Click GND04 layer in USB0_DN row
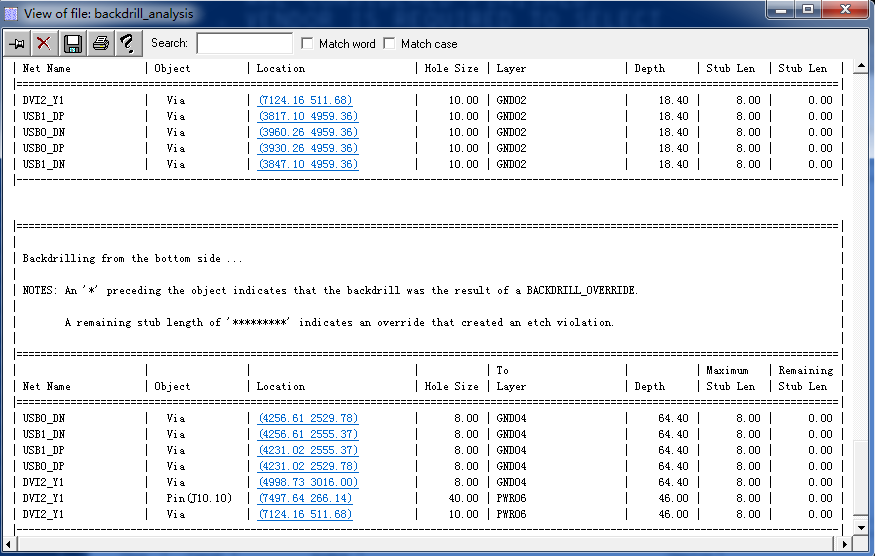This screenshot has height=556, width=875. [x=511, y=418]
